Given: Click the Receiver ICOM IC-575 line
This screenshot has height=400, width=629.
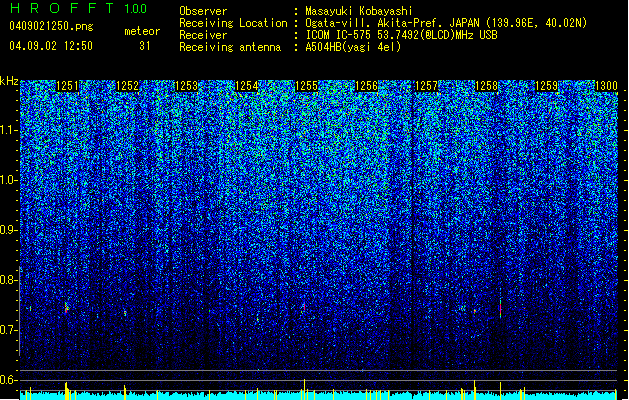Looking at the screenshot, I should click(x=338, y=35).
